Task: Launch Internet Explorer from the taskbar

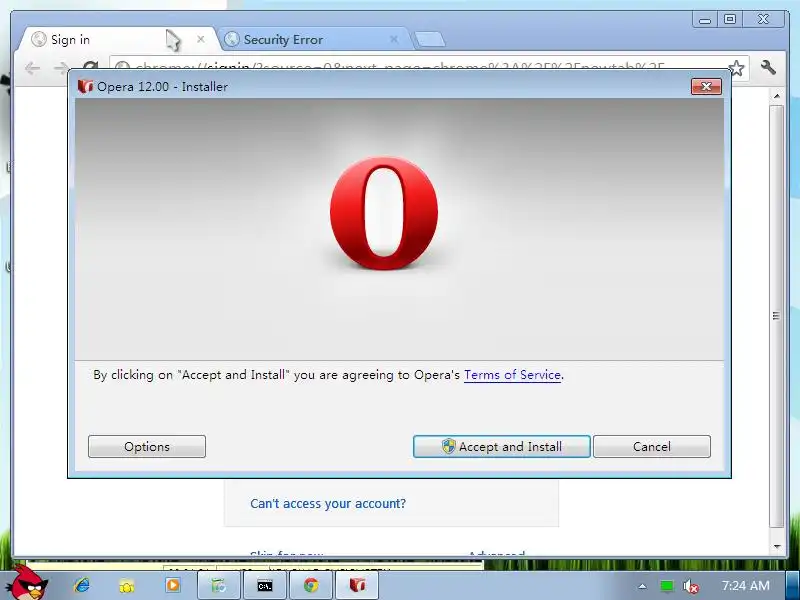Action: click(82, 585)
